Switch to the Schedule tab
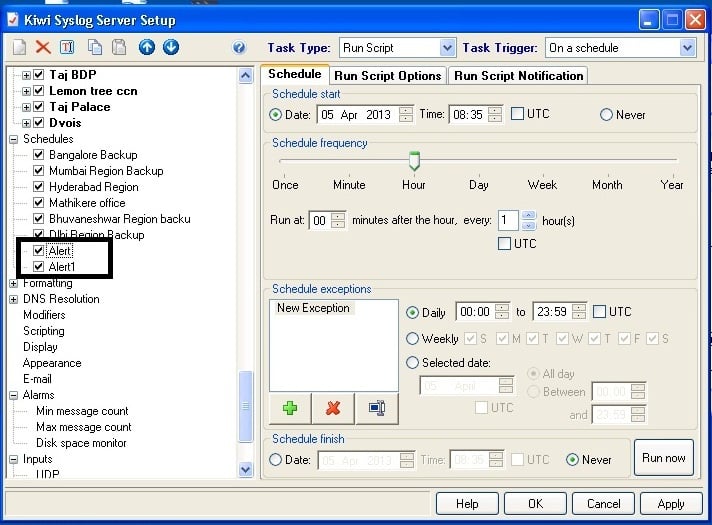The width and height of the screenshot is (712, 525). [295, 74]
